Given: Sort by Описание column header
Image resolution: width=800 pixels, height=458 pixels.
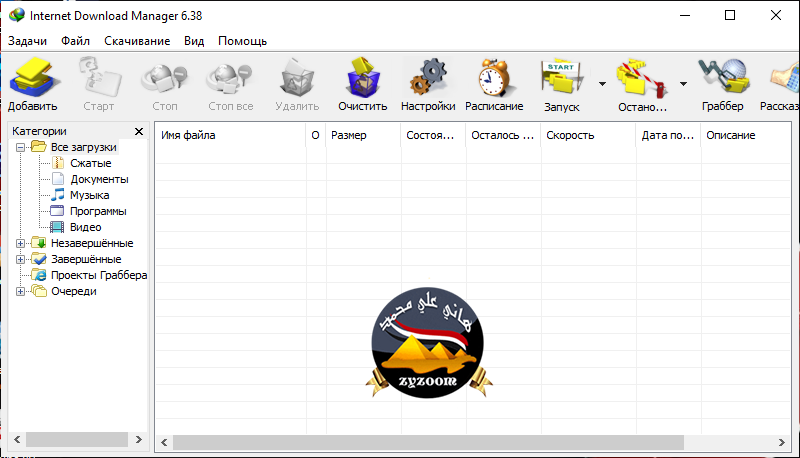Looking at the screenshot, I should 746,135.
